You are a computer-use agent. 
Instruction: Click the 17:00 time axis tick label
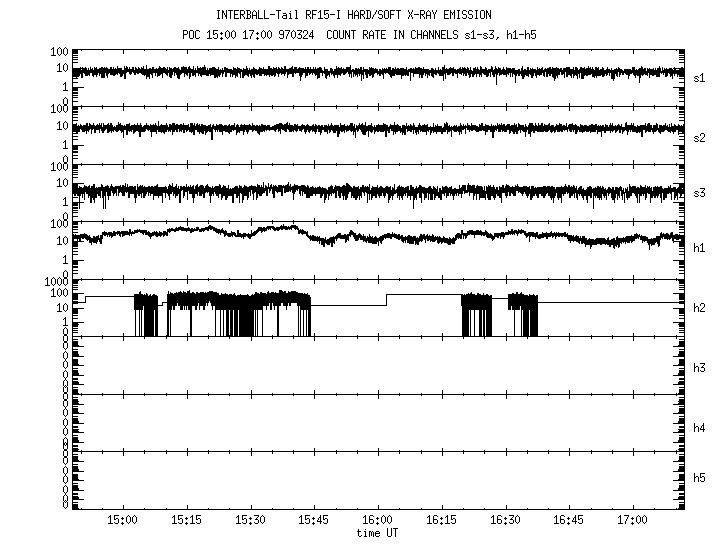633,521
